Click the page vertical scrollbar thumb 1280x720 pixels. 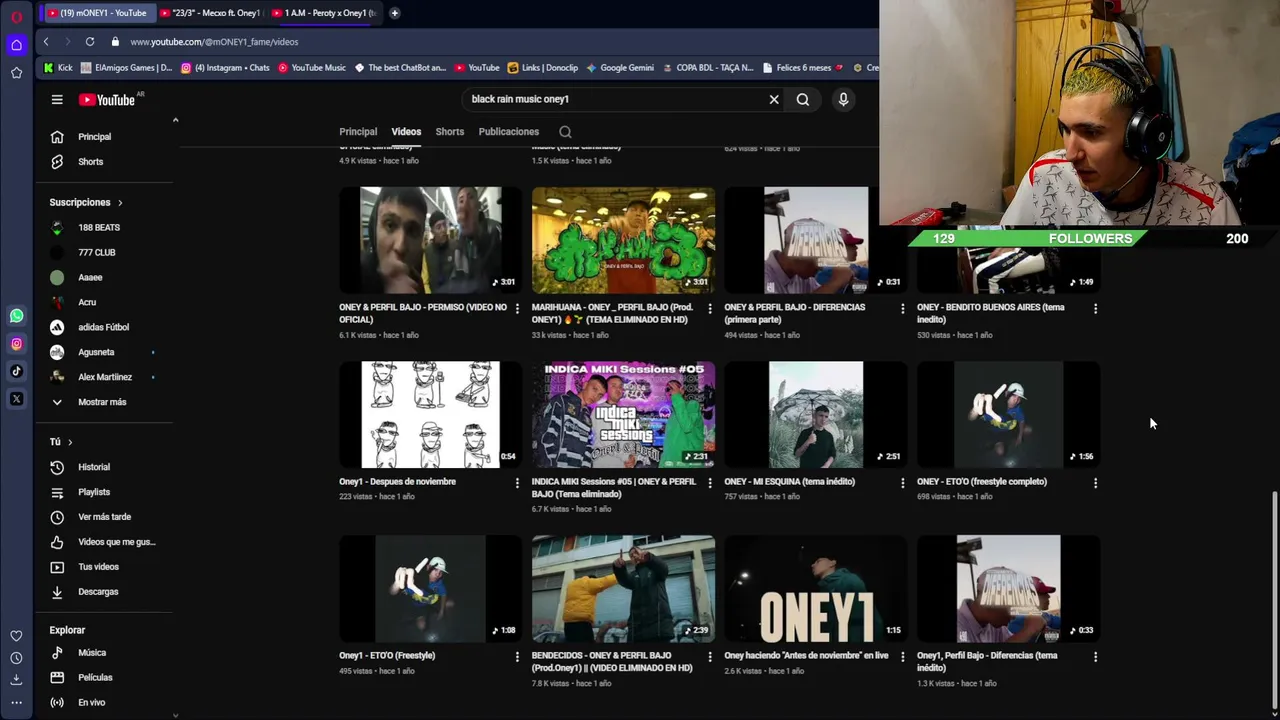(1274, 598)
